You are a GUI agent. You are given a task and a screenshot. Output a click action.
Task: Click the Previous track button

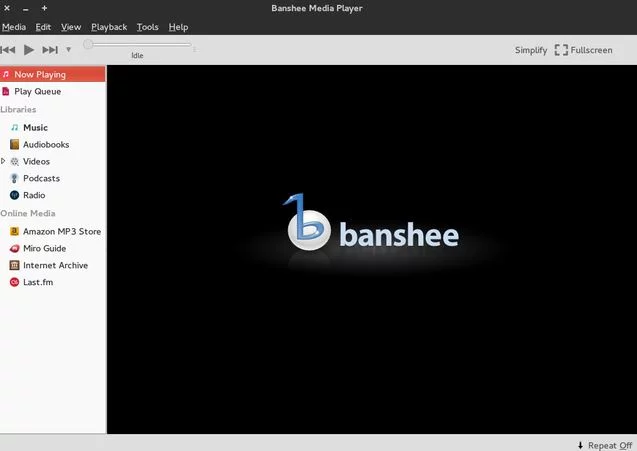coord(8,50)
